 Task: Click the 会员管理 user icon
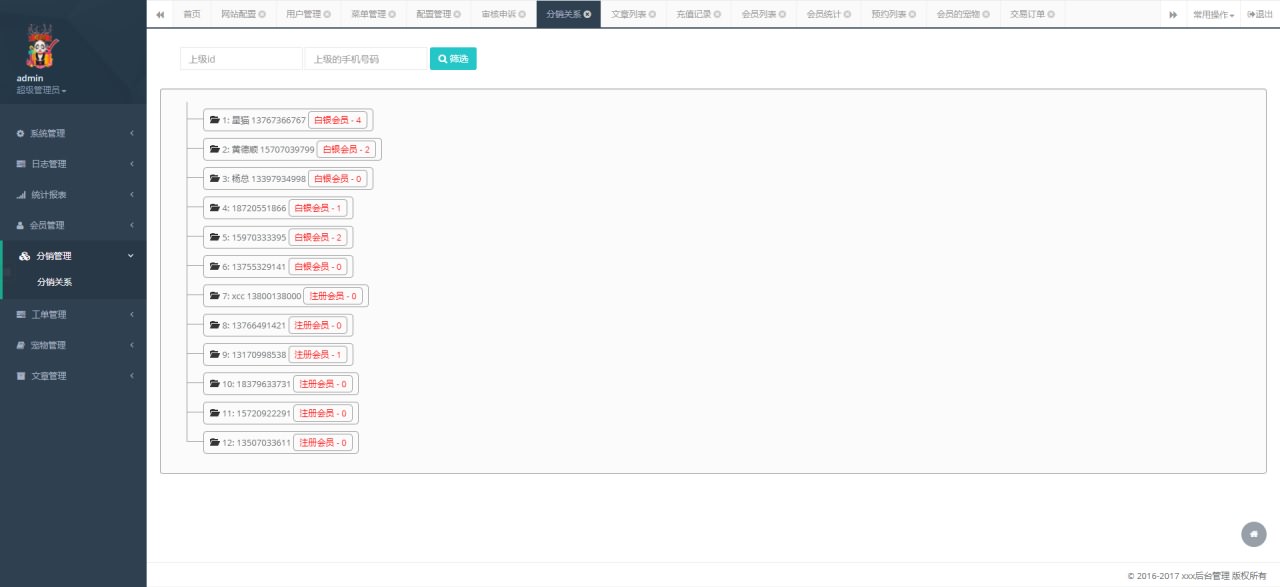tap(21, 225)
